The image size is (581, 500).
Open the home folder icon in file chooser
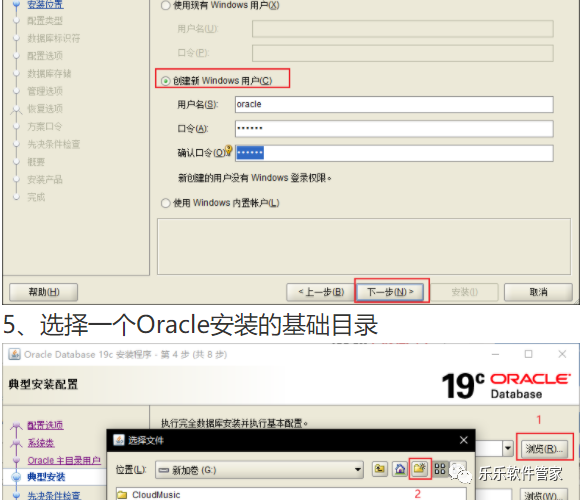(400, 469)
